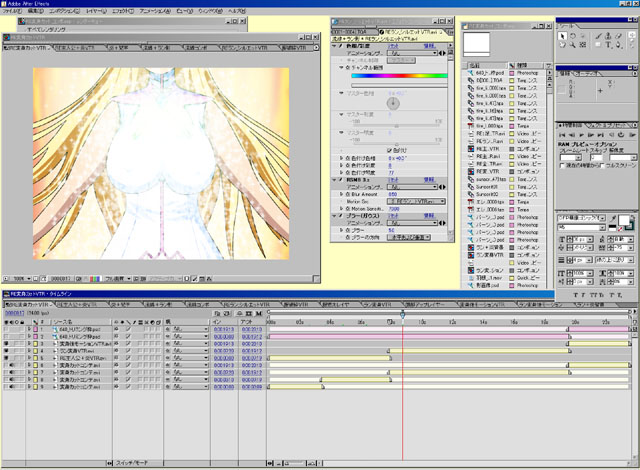Click the マスター色相 hue dial

point(393,104)
